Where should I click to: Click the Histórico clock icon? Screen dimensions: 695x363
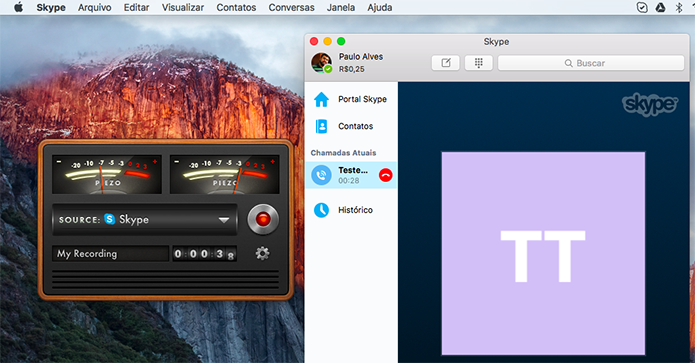(x=321, y=210)
